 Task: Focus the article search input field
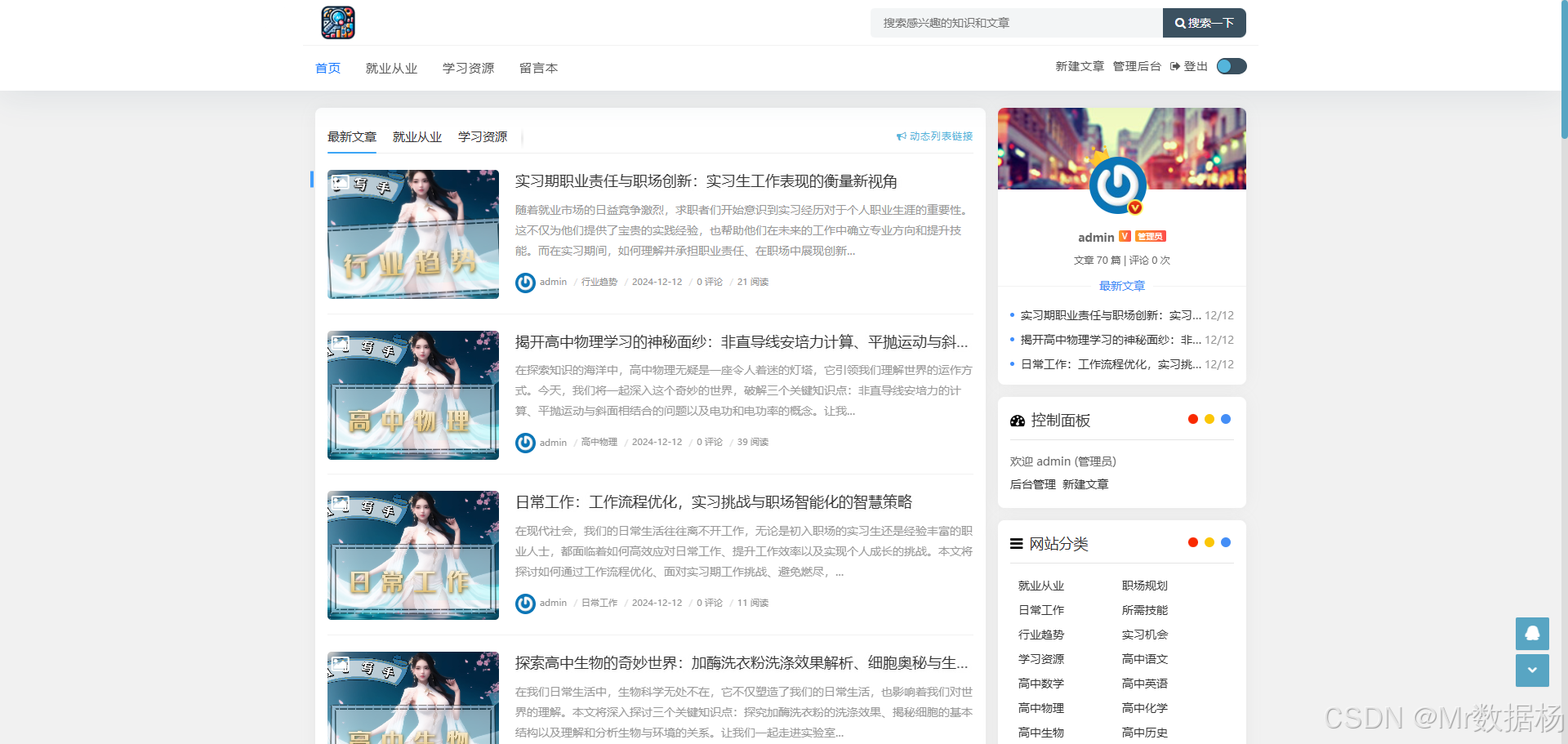1017,23
